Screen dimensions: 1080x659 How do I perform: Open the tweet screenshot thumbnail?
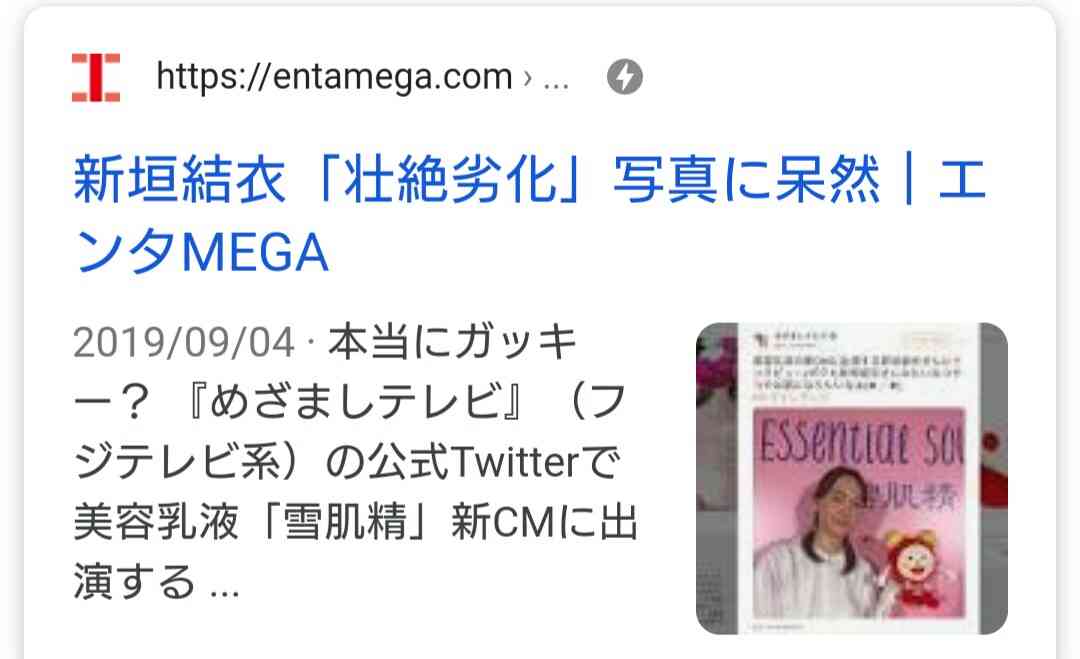click(852, 479)
